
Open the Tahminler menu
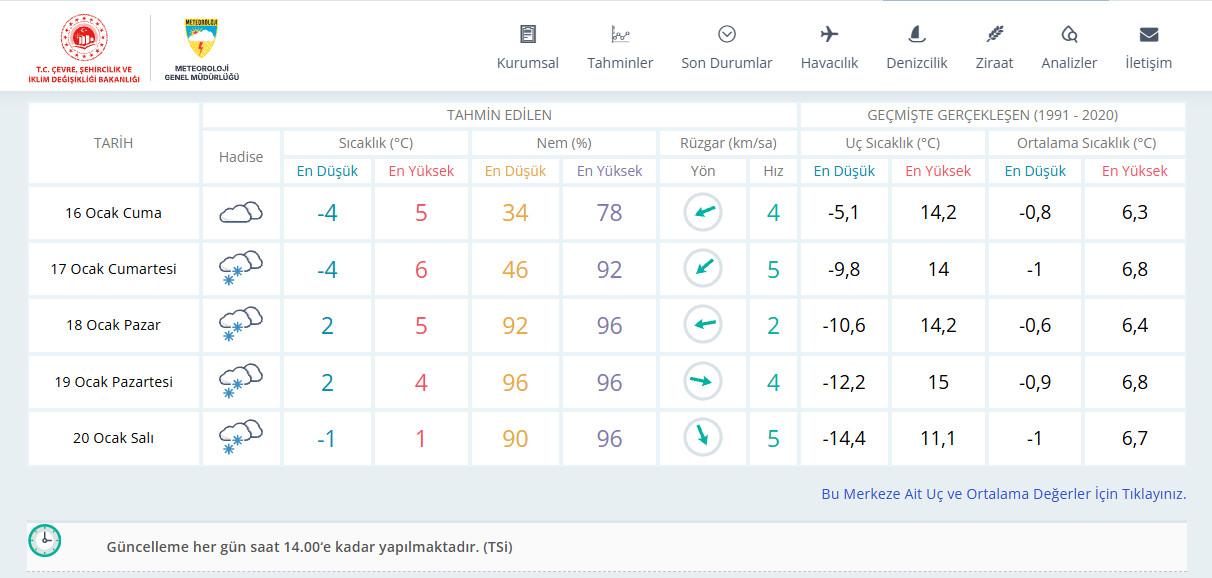(x=620, y=62)
